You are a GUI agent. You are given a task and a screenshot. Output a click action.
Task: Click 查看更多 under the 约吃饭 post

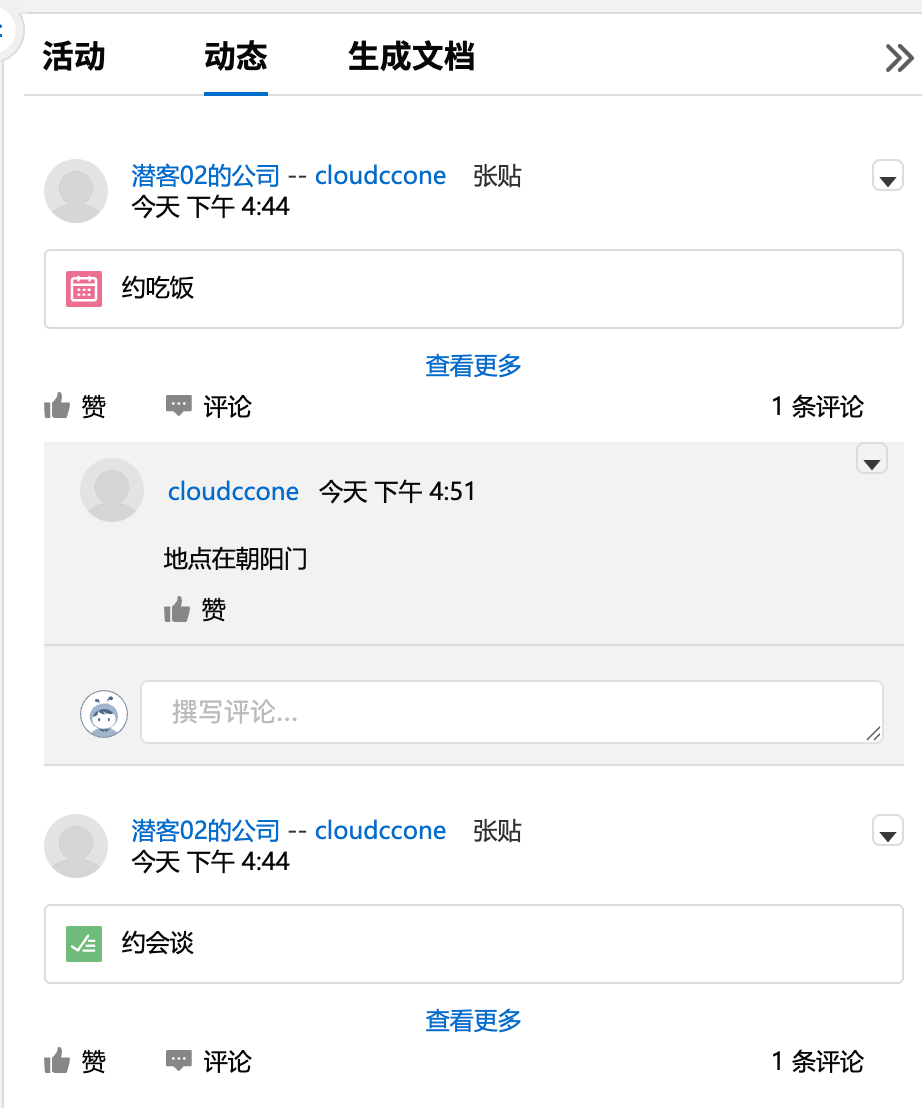[x=474, y=366]
